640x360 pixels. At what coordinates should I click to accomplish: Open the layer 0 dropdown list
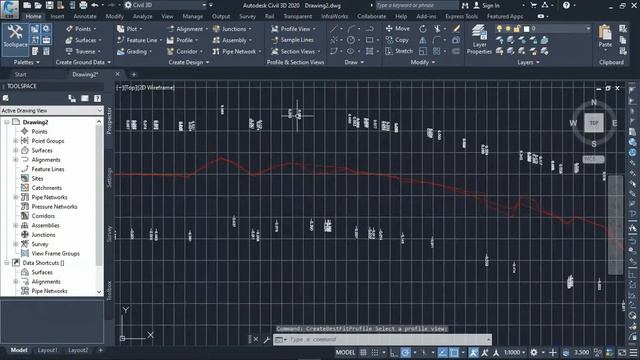[x=588, y=29]
